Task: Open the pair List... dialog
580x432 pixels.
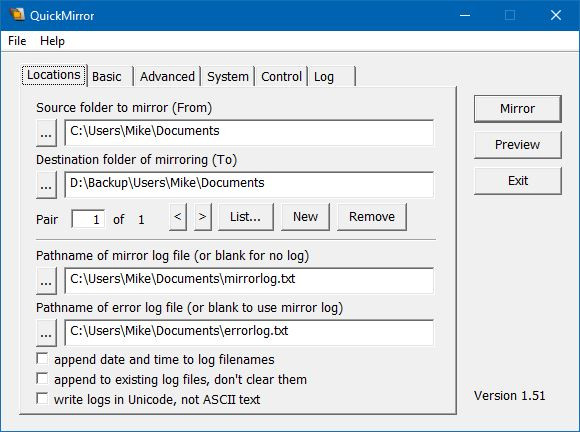Action: (246, 217)
